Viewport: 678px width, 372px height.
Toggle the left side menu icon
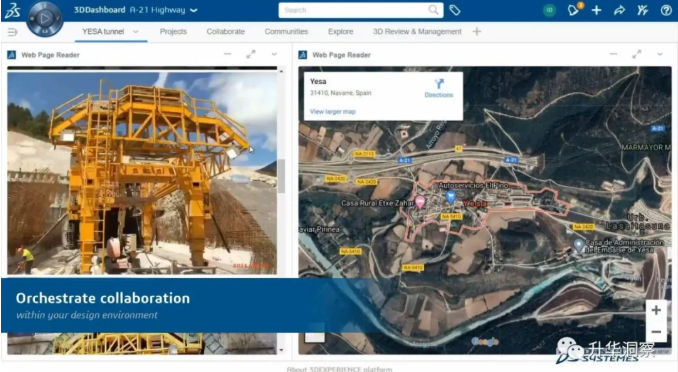pyautogui.click(x=13, y=32)
